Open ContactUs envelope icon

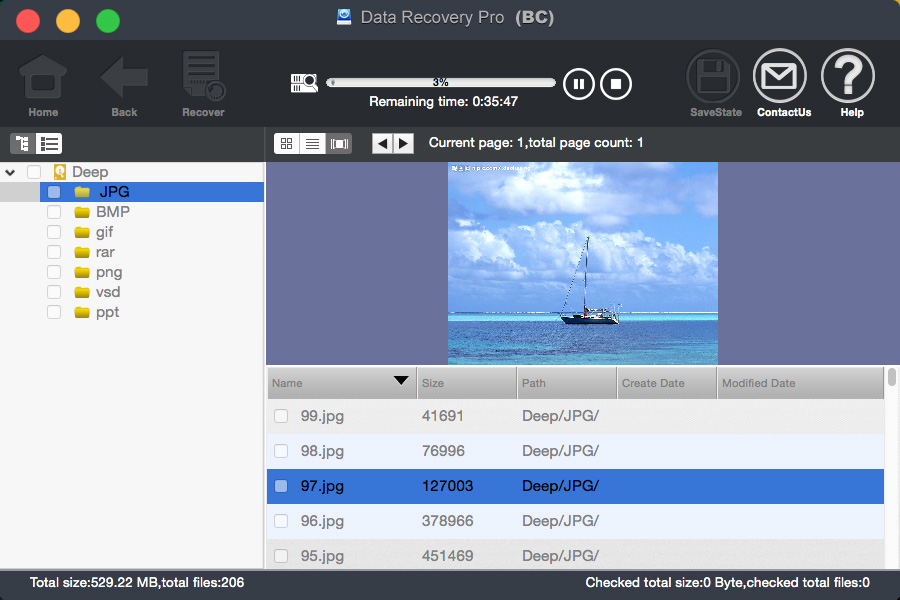click(x=779, y=76)
